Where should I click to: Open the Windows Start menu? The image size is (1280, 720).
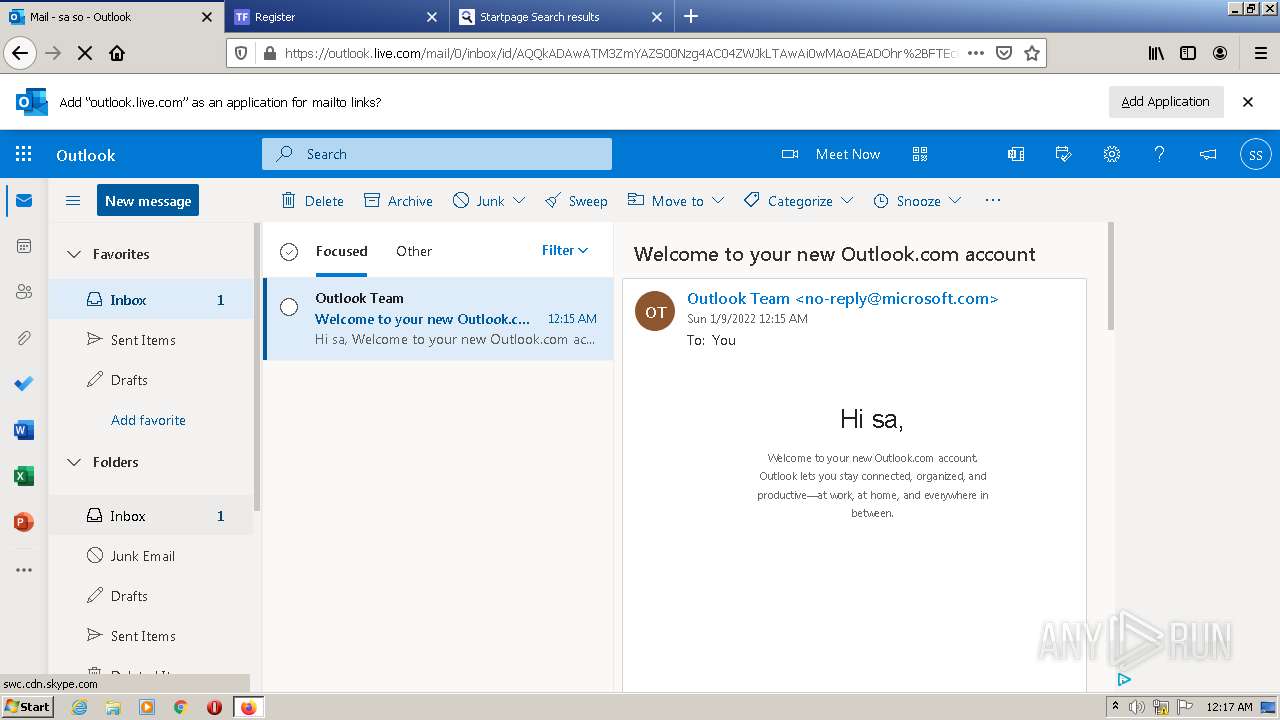tap(27, 706)
